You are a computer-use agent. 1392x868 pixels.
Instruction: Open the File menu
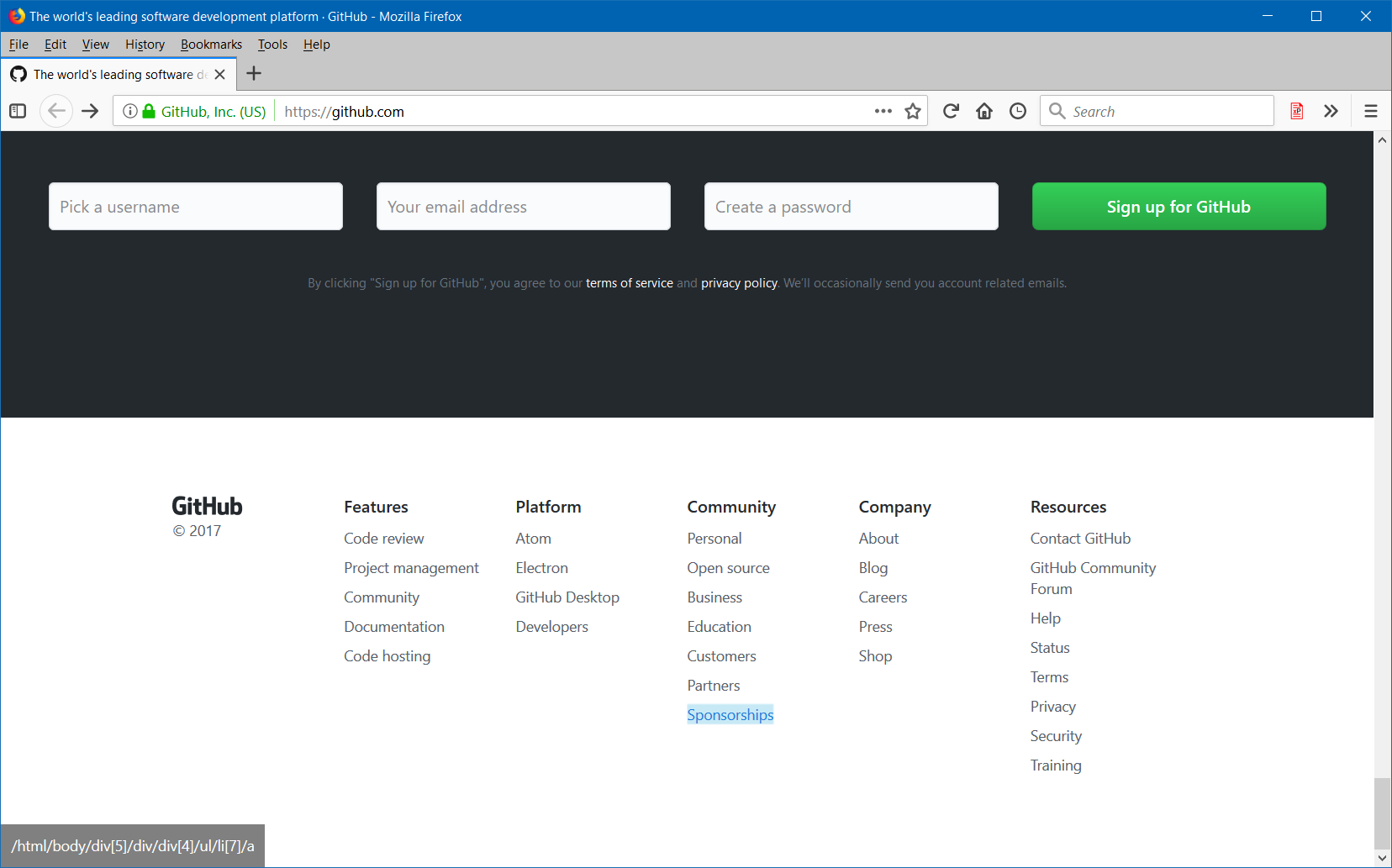[x=18, y=45]
